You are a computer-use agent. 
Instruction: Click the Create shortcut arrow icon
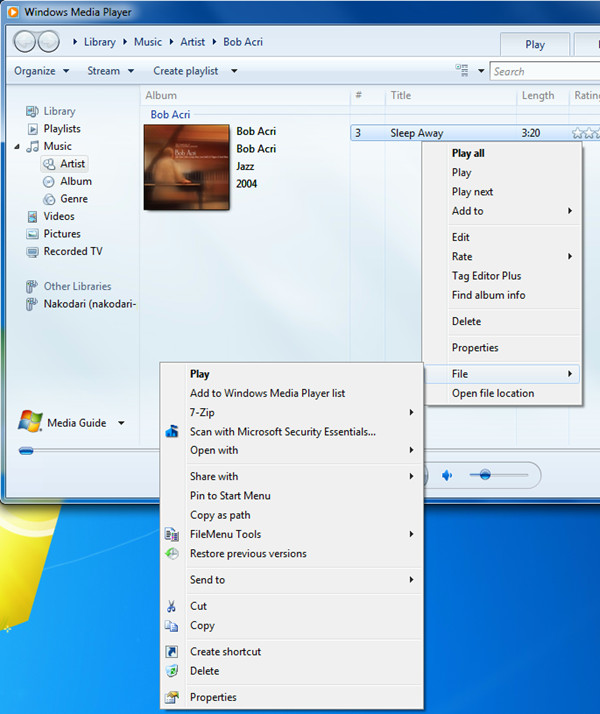172,652
